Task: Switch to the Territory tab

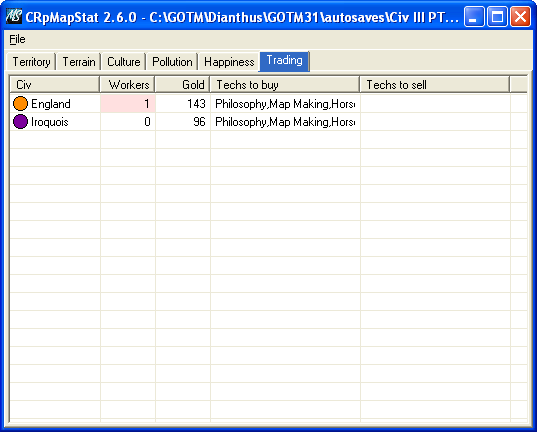Action: click(31, 62)
